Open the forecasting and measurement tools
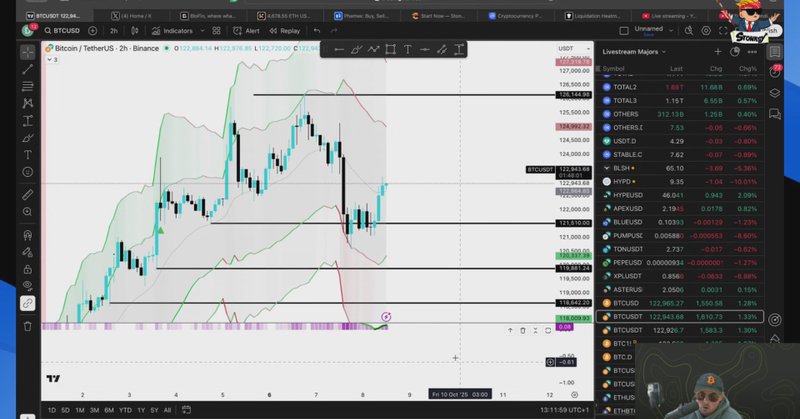Image resolution: width=800 pixels, height=419 pixels. pos(28,121)
